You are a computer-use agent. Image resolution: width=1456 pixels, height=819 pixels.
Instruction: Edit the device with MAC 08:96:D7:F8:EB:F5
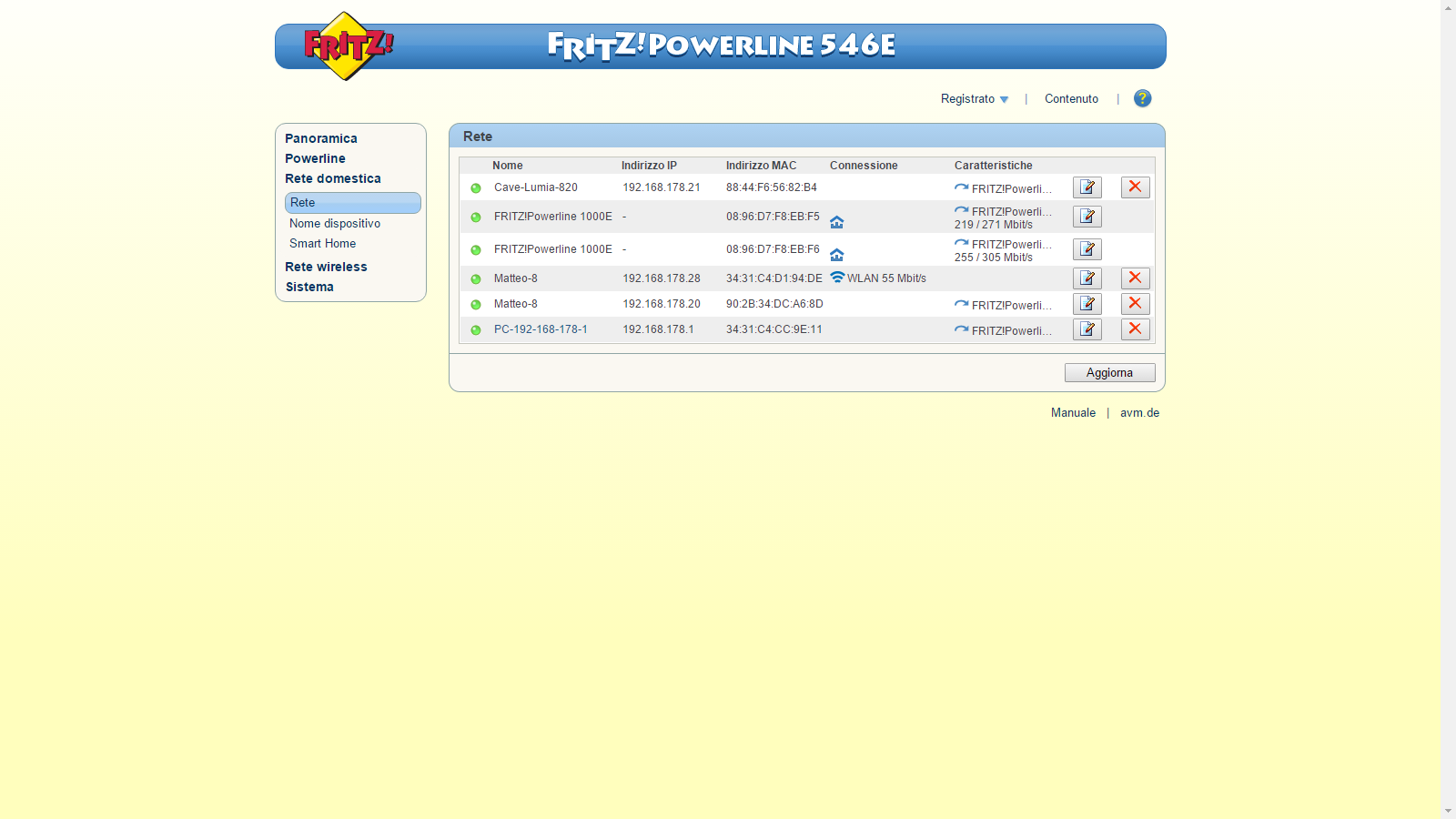tap(1087, 217)
